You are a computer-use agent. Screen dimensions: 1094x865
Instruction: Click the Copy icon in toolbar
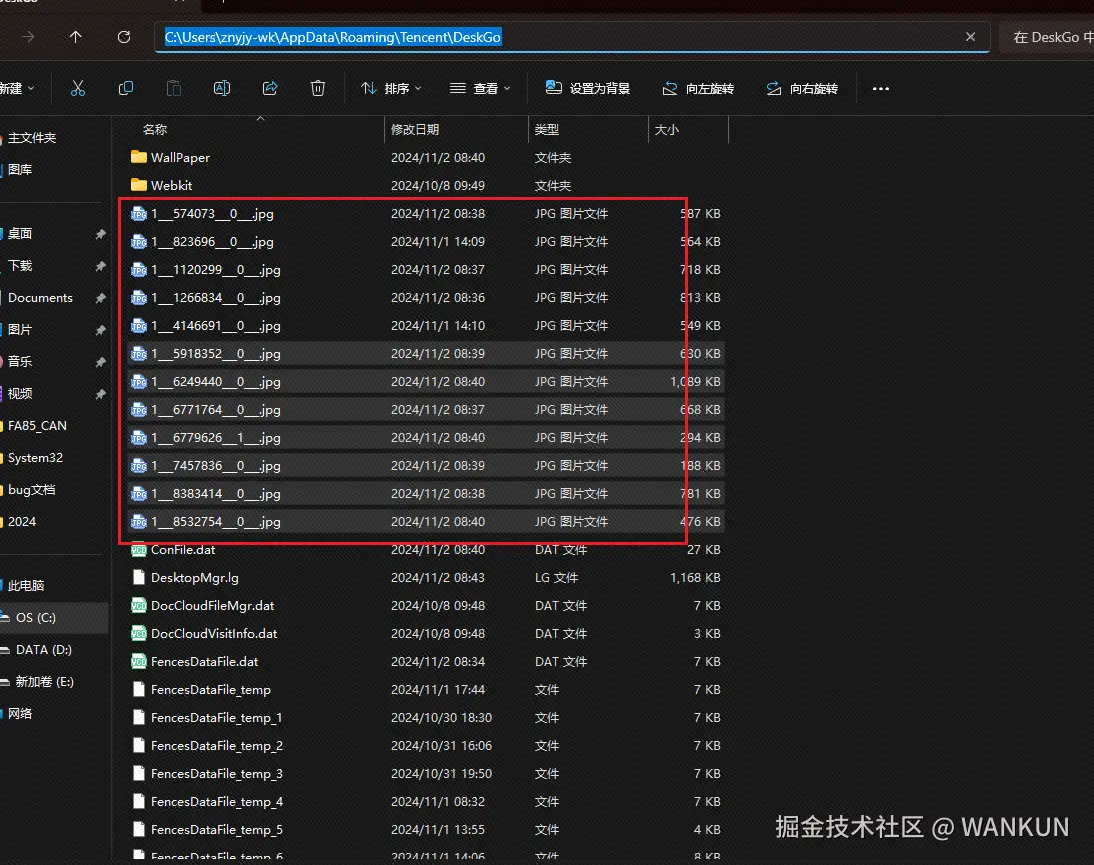126,89
